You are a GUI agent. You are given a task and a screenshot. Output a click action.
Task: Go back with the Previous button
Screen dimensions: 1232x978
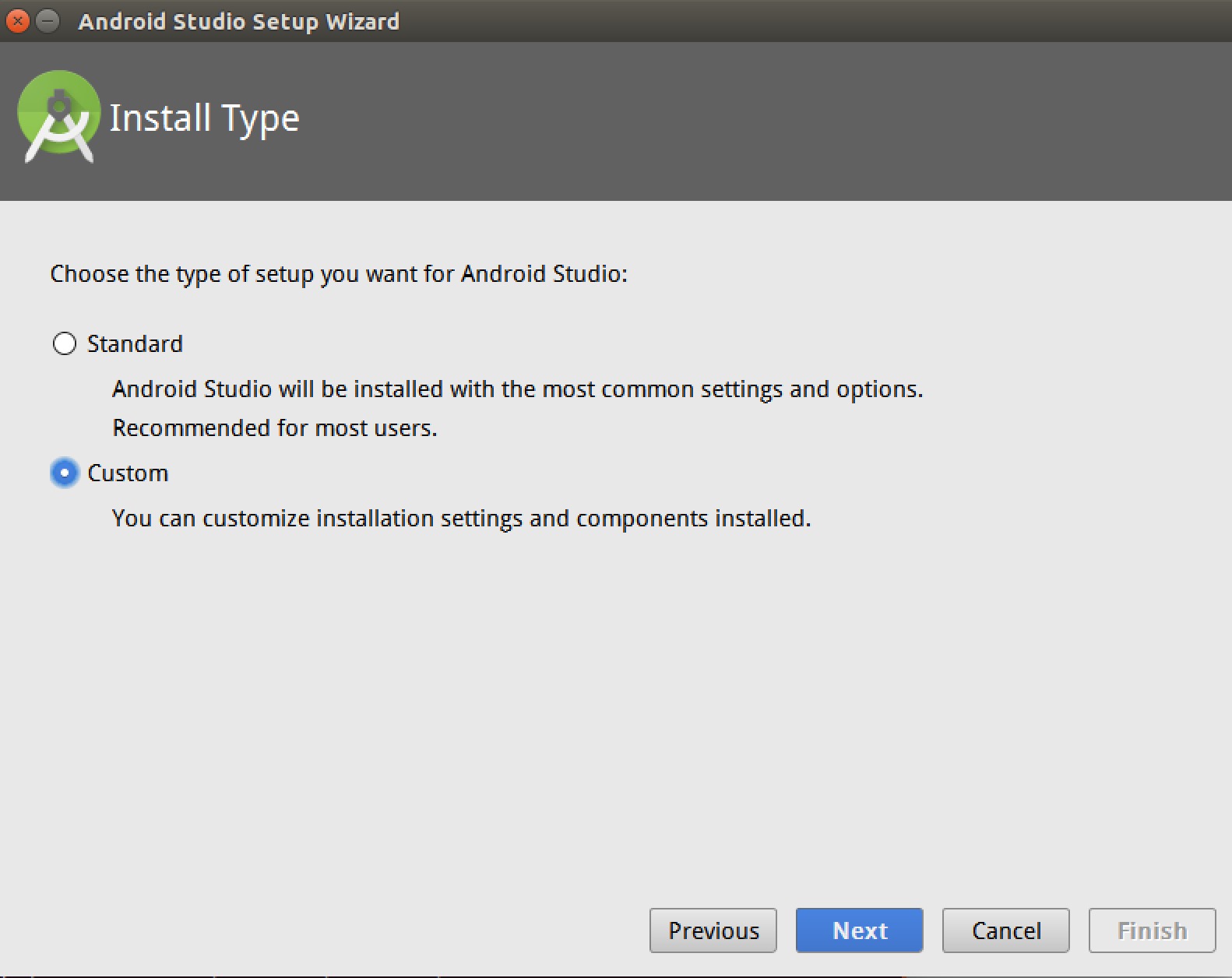(x=713, y=930)
